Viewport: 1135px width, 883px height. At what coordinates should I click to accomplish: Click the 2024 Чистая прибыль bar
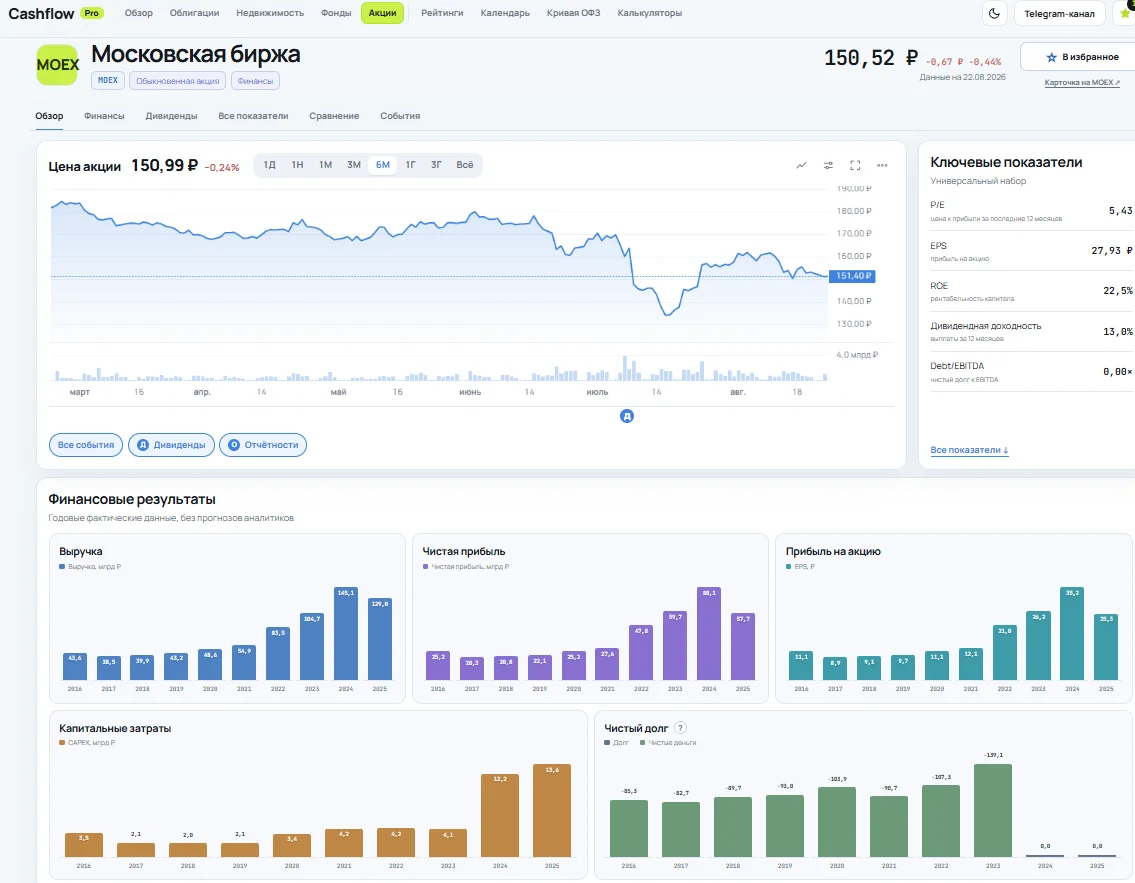click(x=709, y=634)
